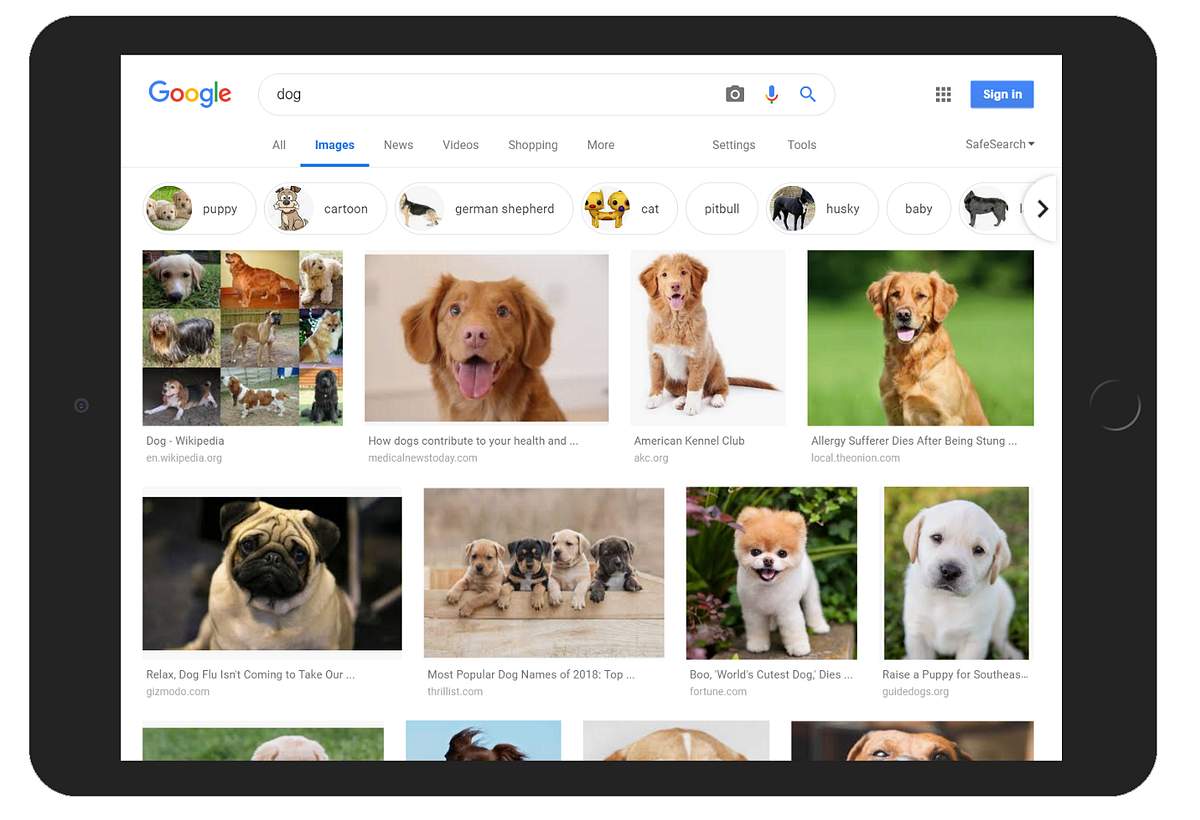
Task: Click the "Allergy Sufferer Dies After Being Stung" caption
Action: click(914, 441)
